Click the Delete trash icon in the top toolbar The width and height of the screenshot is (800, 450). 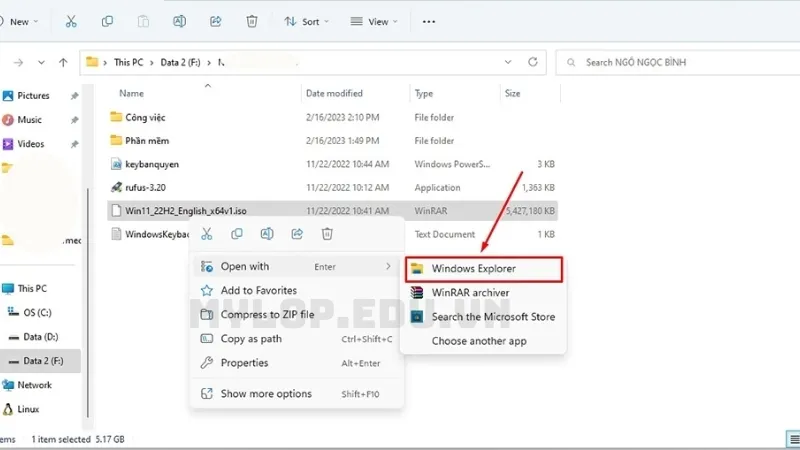[252, 21]
